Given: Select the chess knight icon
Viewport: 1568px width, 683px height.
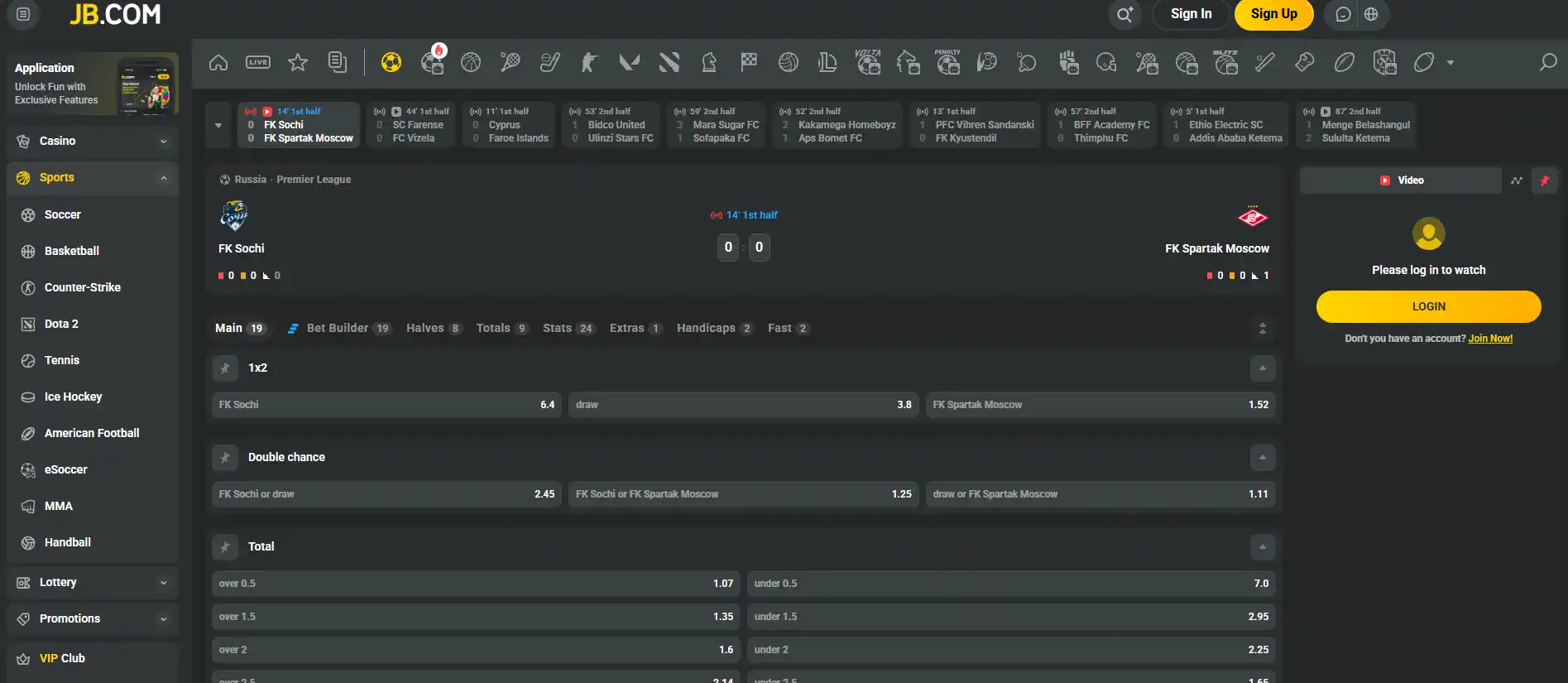Looking at the screenshot, I should 709,62.
